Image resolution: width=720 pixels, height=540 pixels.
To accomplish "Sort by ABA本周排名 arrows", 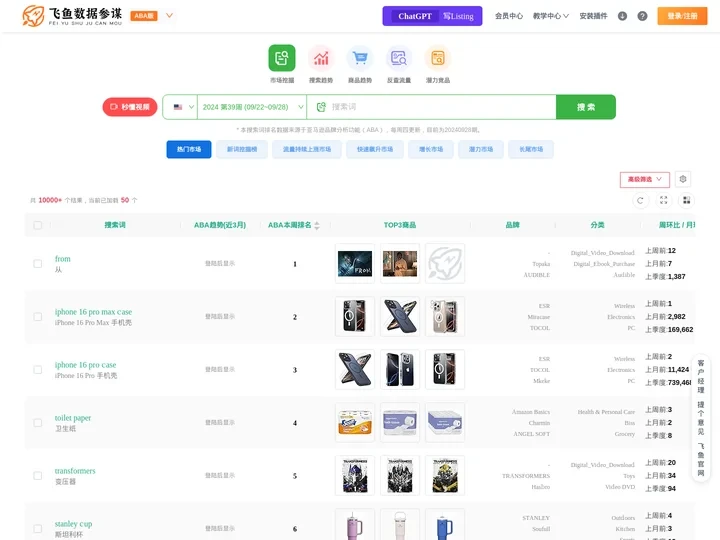I will tap(317, 225).
